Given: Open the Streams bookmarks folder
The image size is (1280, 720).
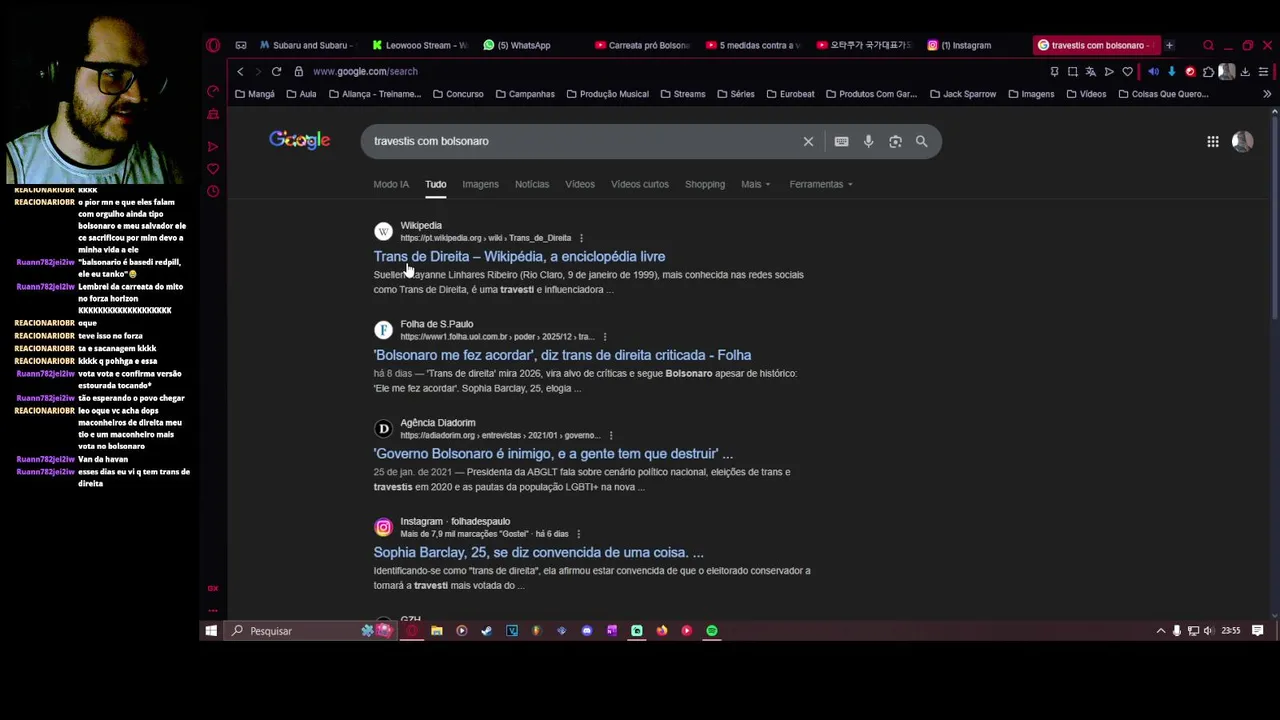Looking at the screenshot, I should pyautogui.click(x=682, y=94).
